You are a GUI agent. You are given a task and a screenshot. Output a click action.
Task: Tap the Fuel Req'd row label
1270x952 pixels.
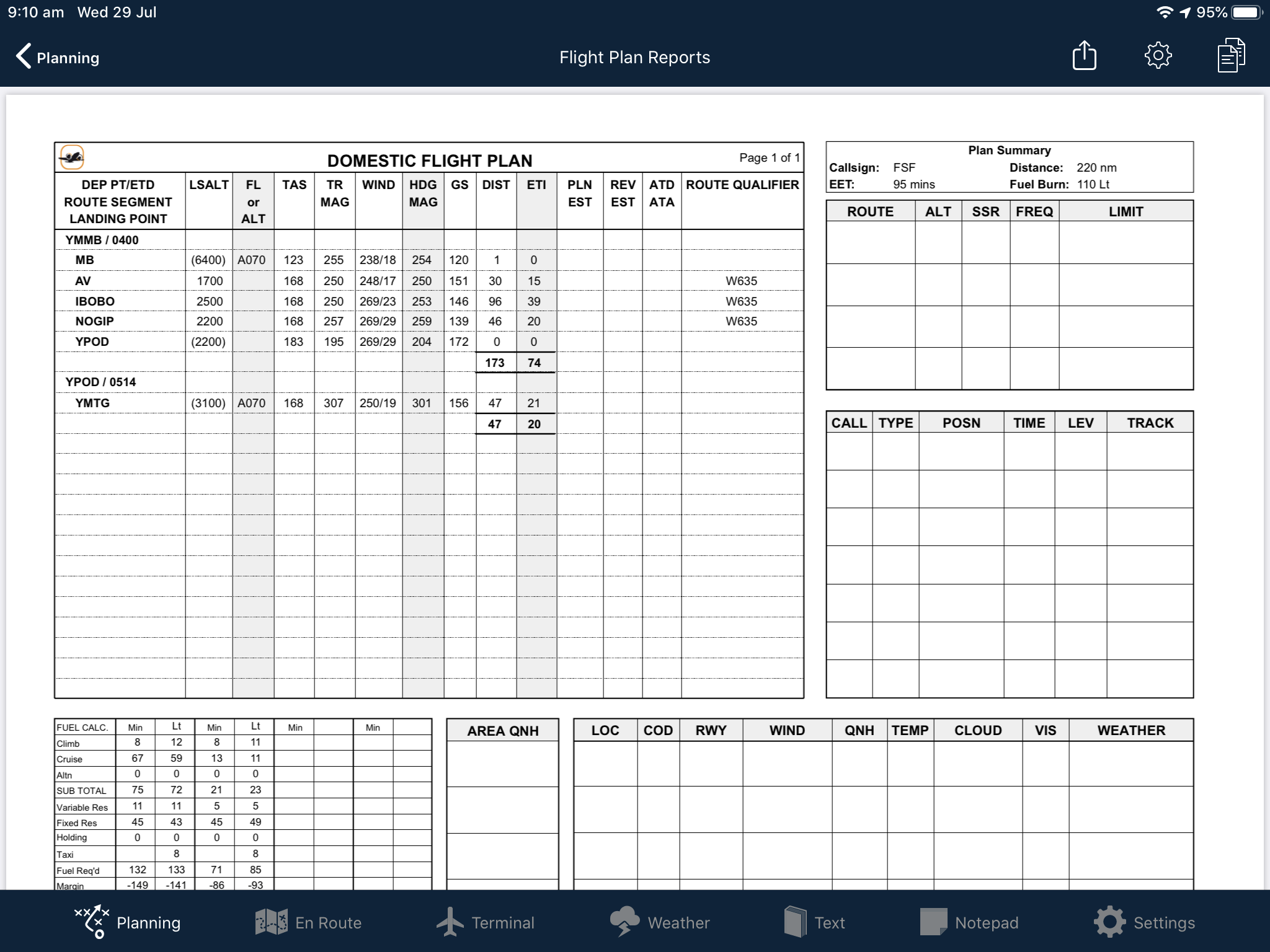(x=78, y=871)
